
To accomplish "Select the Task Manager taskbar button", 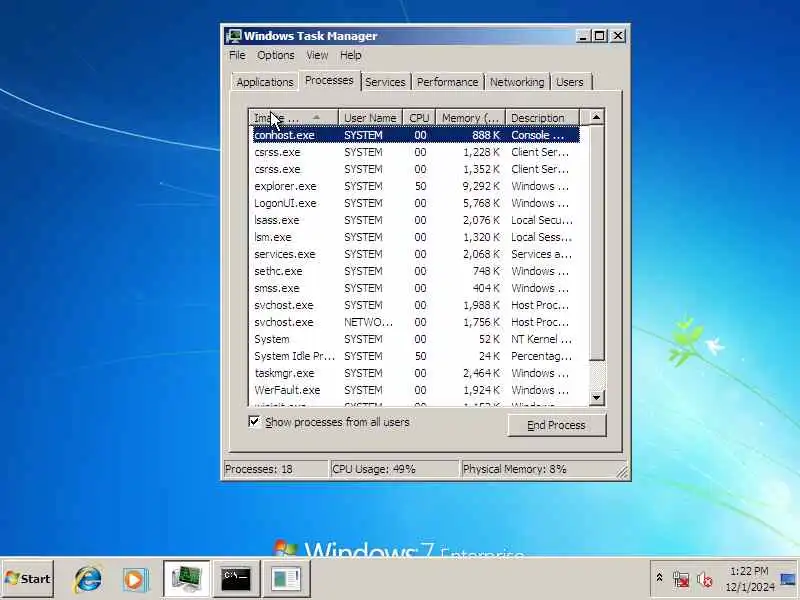I will [x=187, y=579].
